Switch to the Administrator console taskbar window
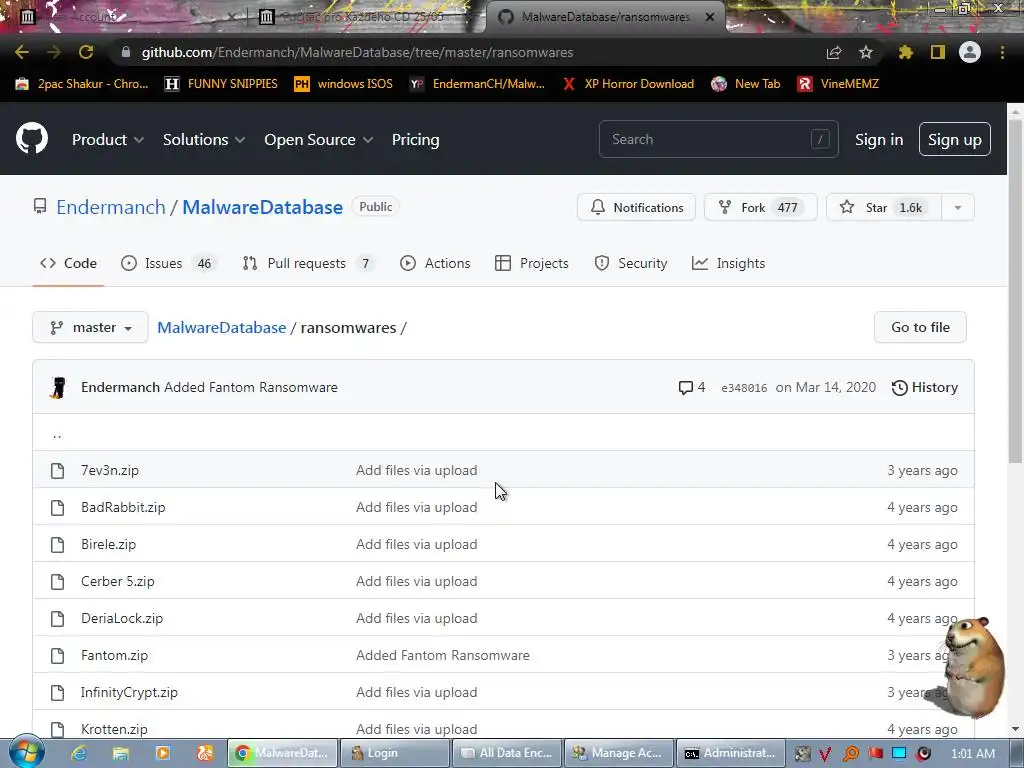 coord(729,753)
